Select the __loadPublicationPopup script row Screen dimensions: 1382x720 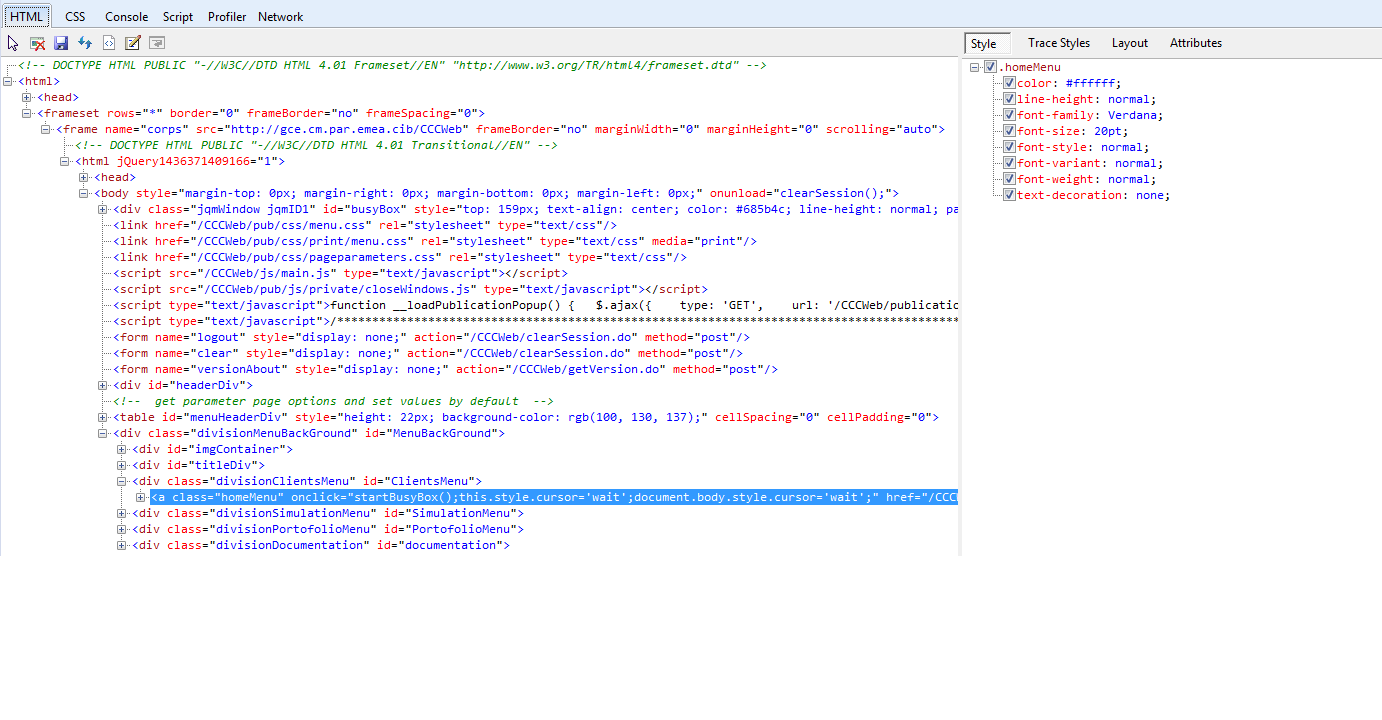pyautogui.click(x=535, y=305)
